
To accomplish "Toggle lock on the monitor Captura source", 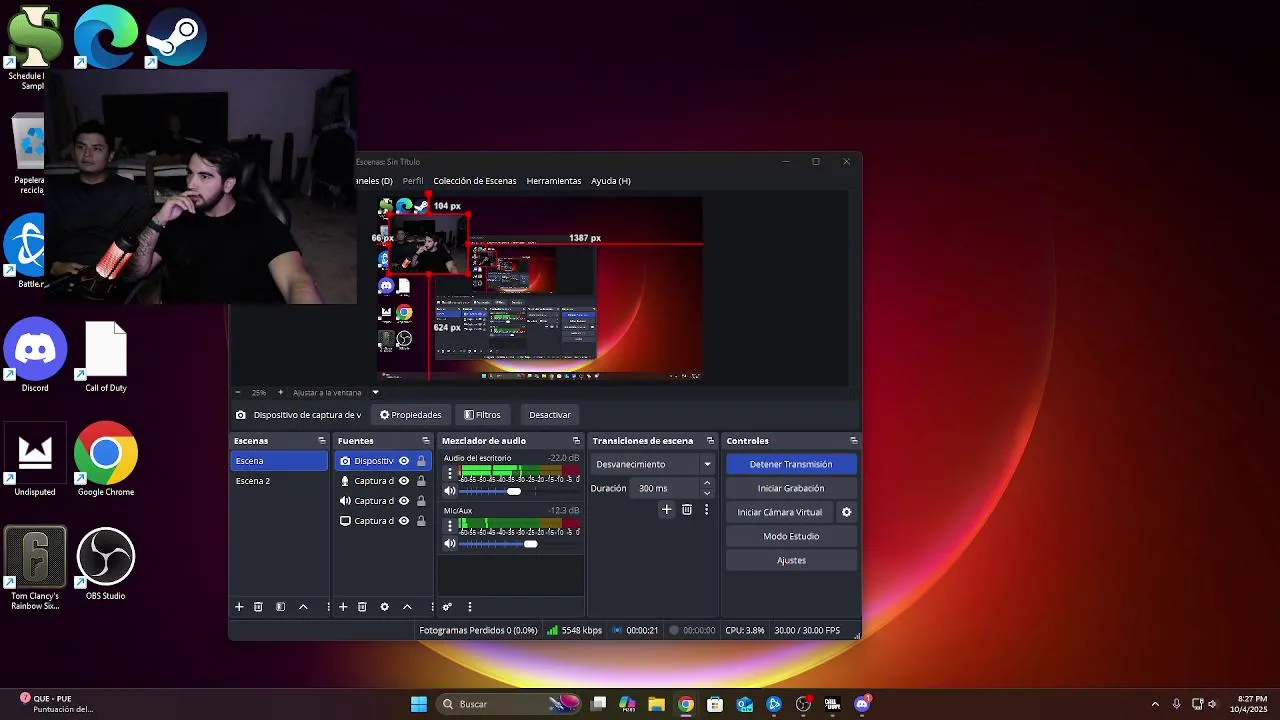I will (421, 521).
